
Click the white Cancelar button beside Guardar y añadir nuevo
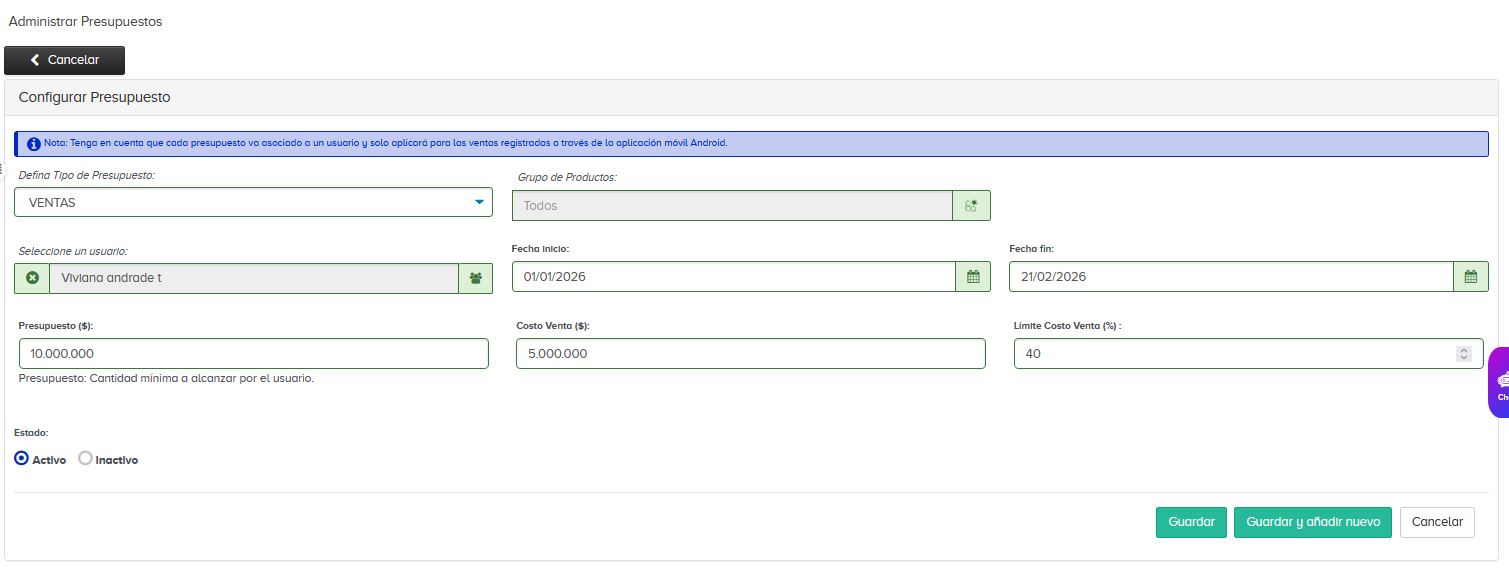(1436, 522)
